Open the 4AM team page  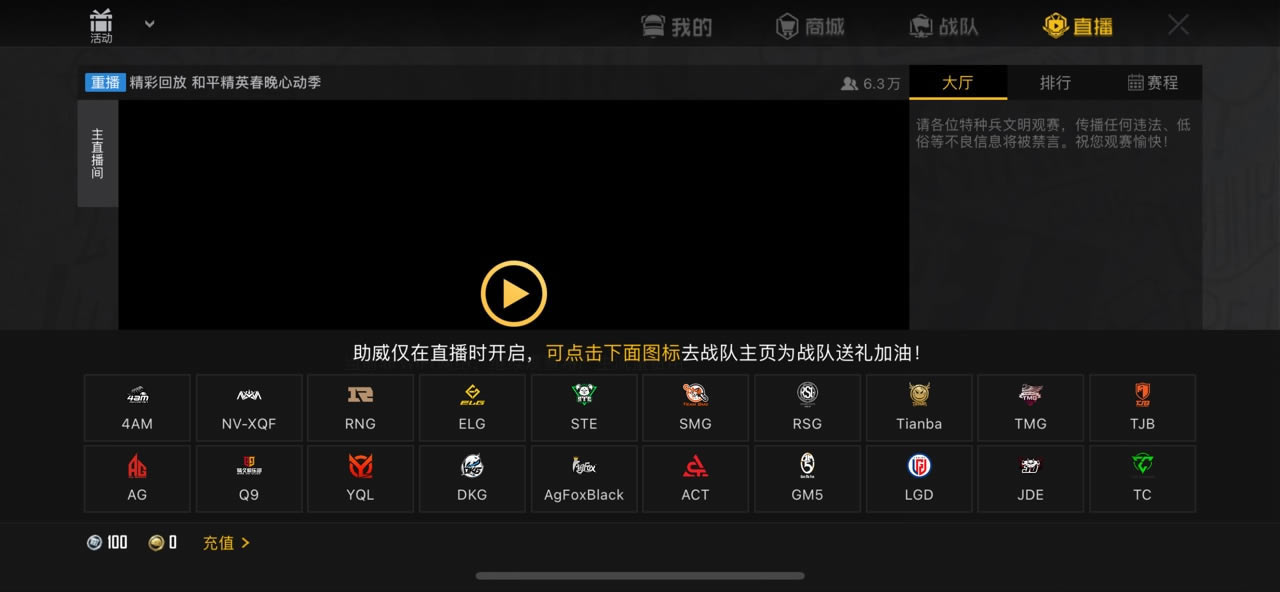point(137,408)
